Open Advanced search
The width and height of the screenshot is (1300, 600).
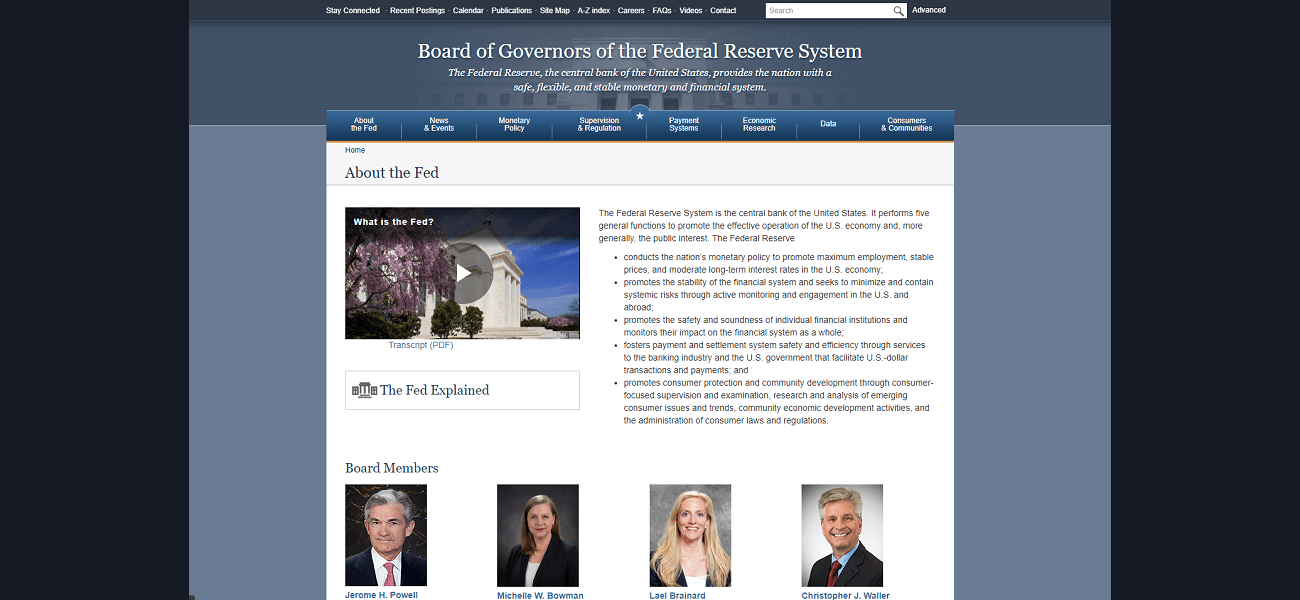929,10
